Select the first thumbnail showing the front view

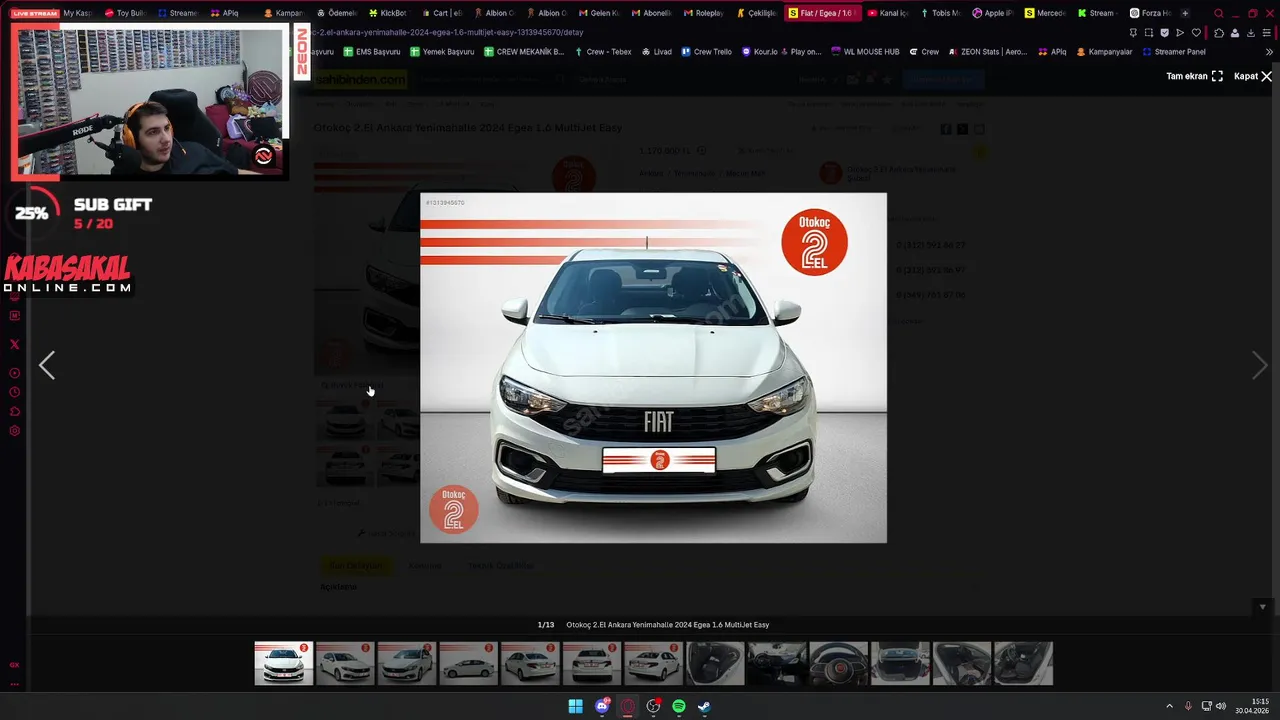pos(283,663)
